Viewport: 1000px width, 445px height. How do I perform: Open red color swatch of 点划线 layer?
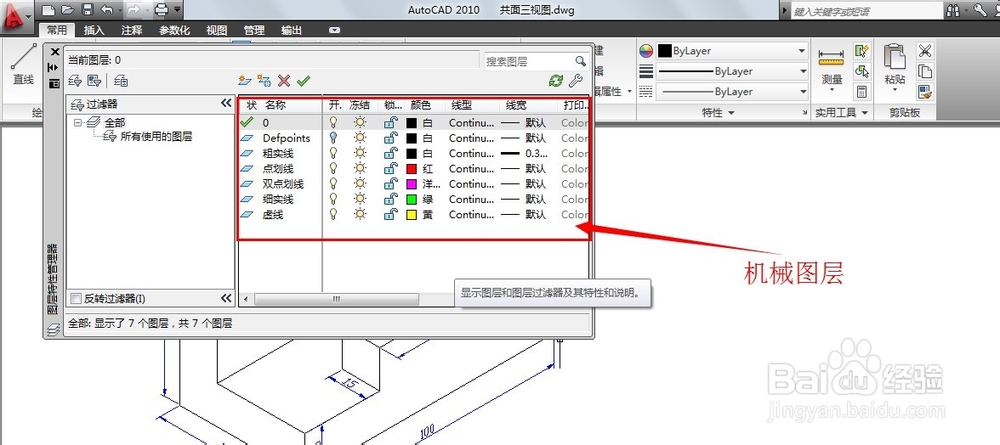411,169
